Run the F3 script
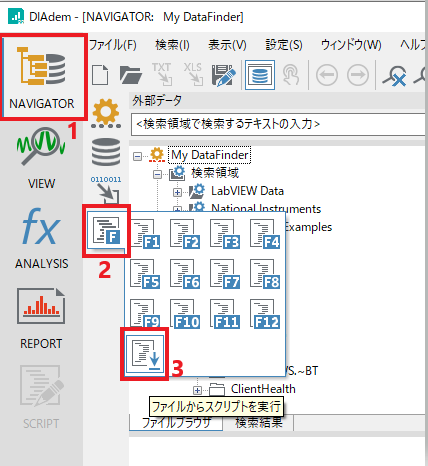Image resolution: width=428 pixels, height=466 pixels. pos(225,234)
